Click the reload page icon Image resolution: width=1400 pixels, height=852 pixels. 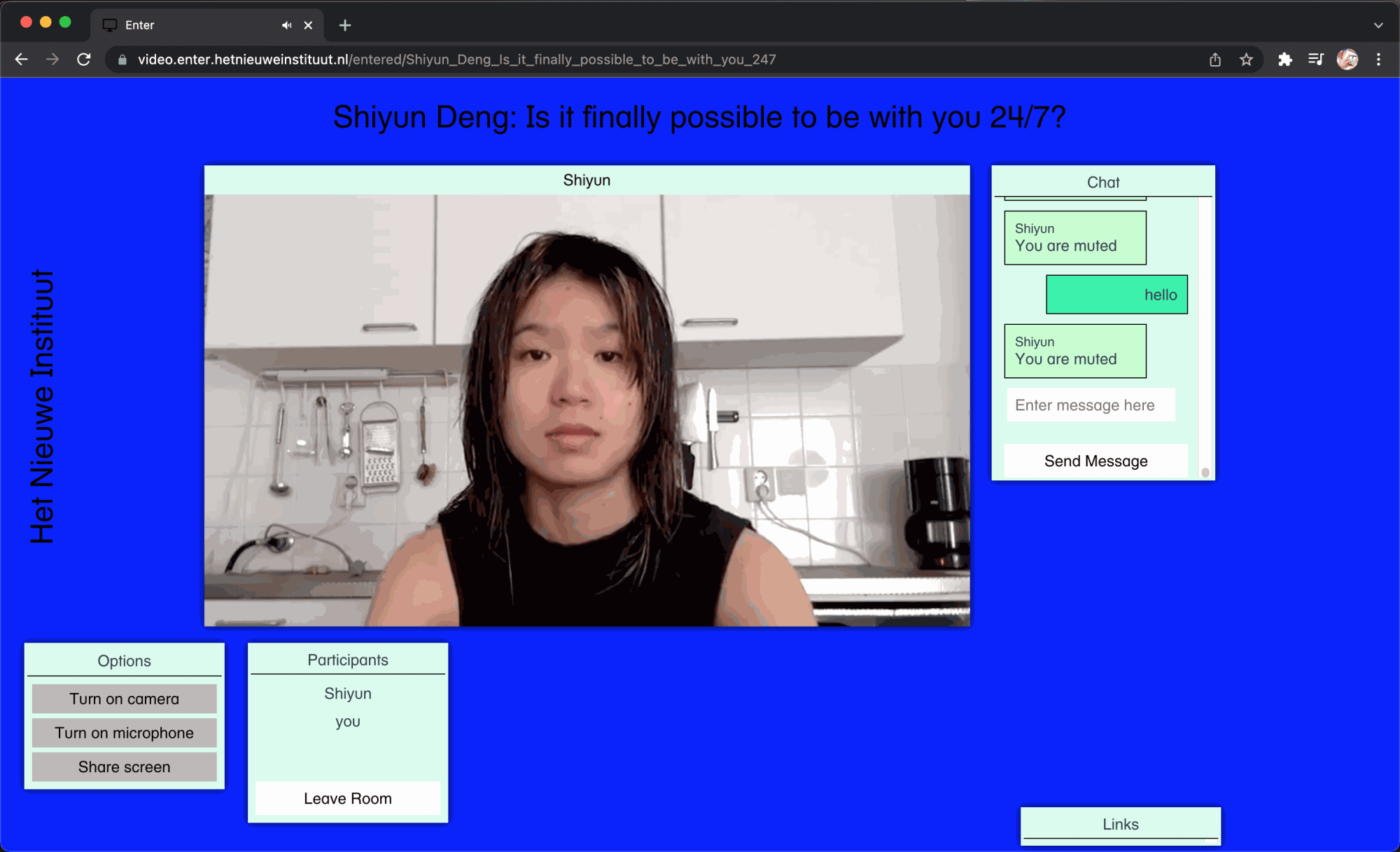click(84, 60)
